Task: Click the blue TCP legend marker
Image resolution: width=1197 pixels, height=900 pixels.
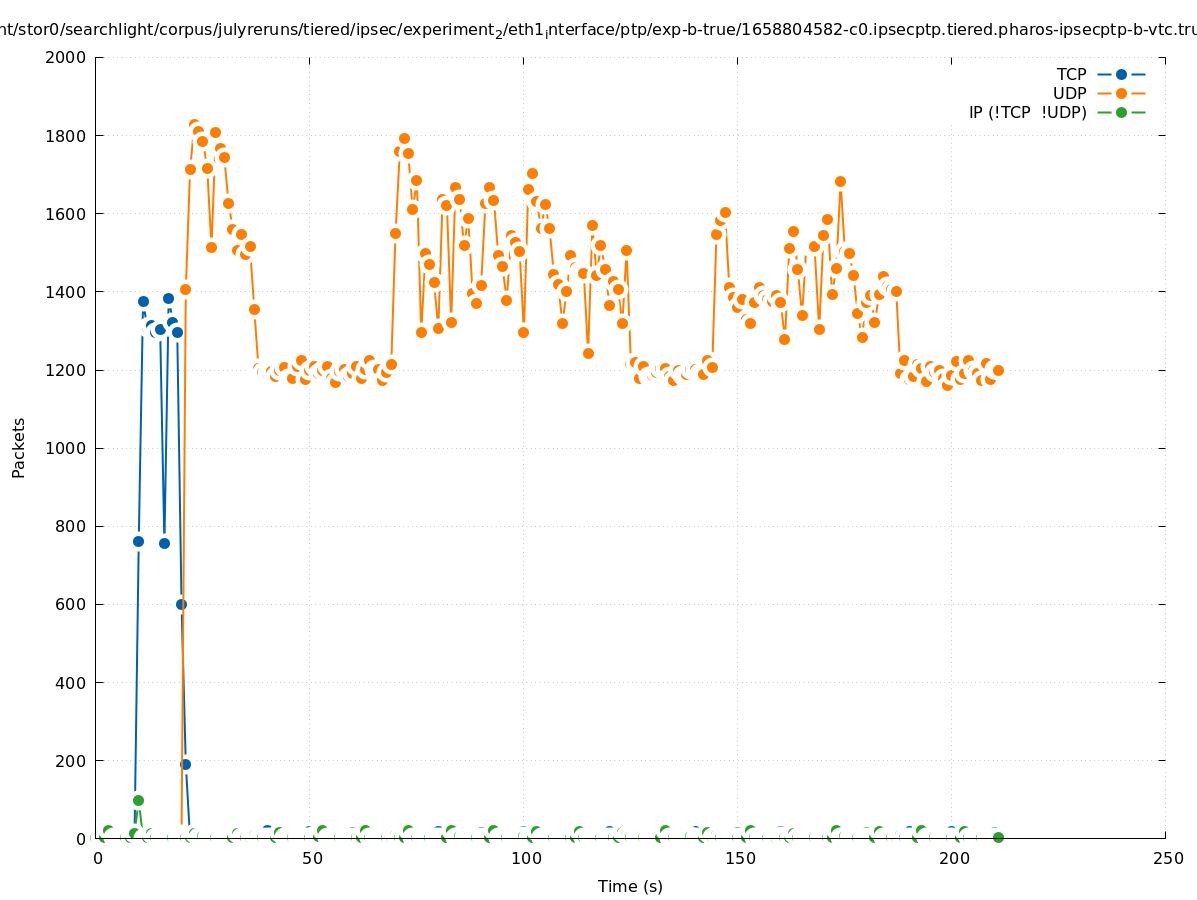Action: pyautogui.click(x=1121, y=74)
